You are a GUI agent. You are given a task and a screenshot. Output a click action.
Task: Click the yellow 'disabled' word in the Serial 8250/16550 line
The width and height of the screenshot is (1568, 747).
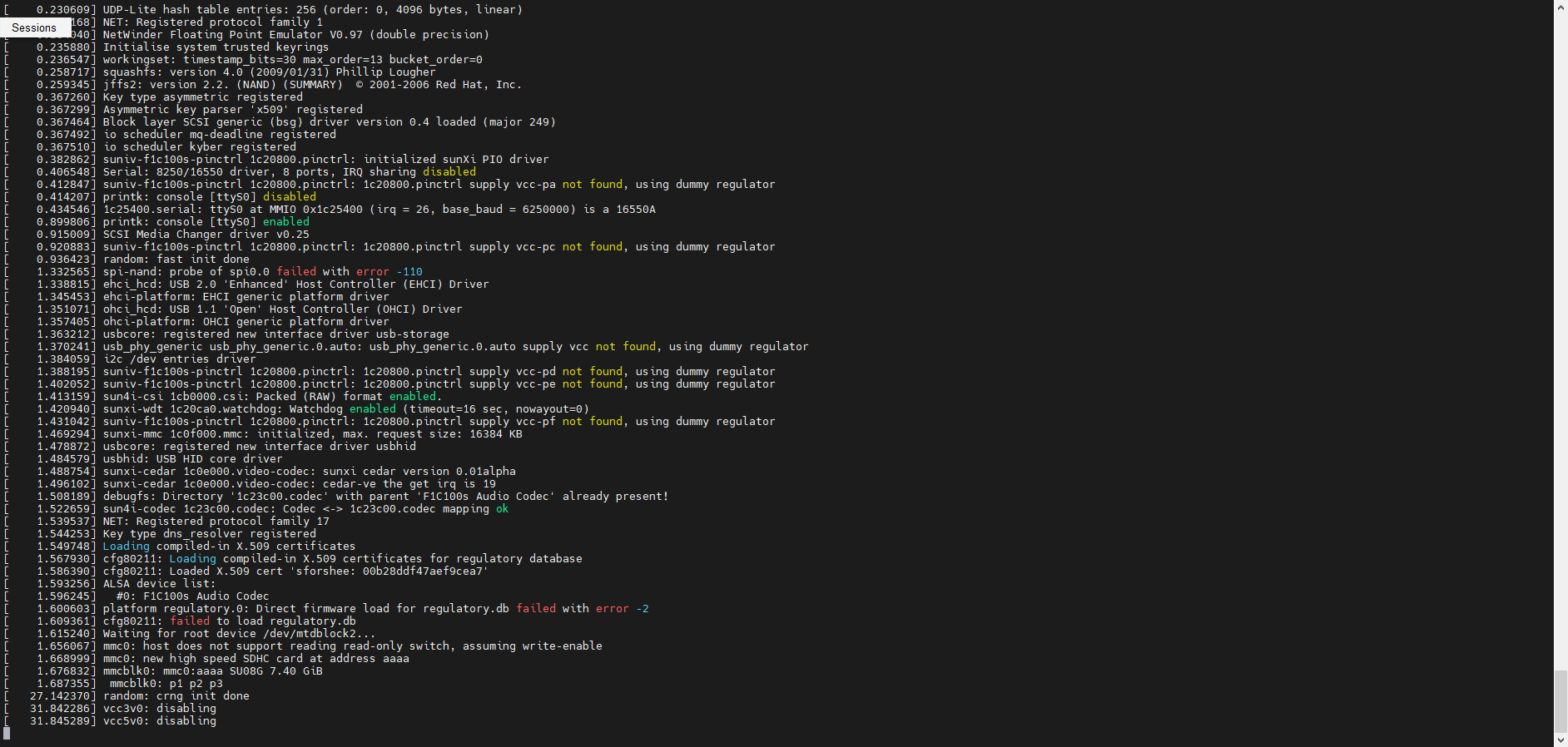[x=449, y=172]
